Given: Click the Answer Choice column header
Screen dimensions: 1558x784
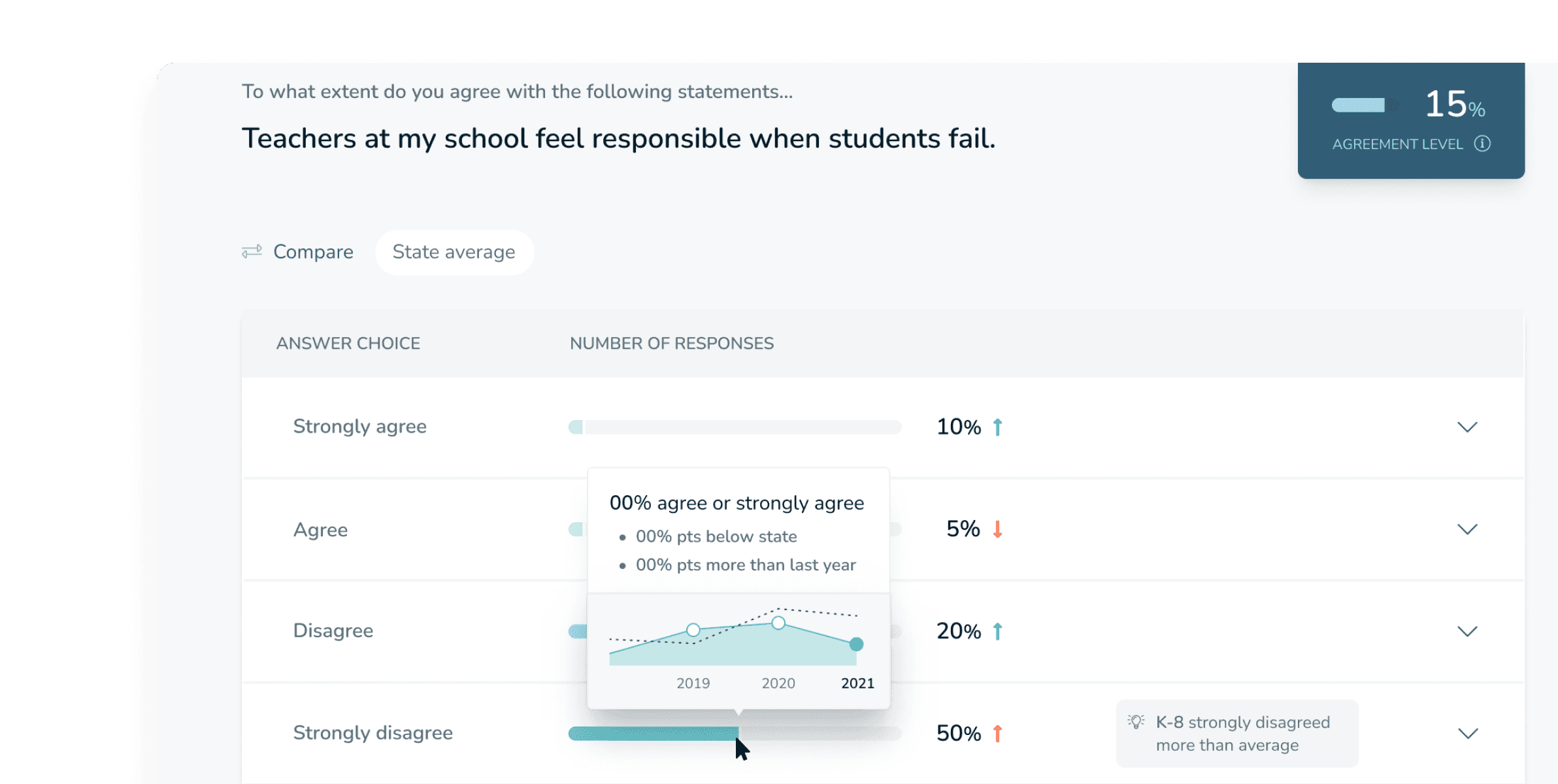Looking at the screenshot, I should pos(348,344).
